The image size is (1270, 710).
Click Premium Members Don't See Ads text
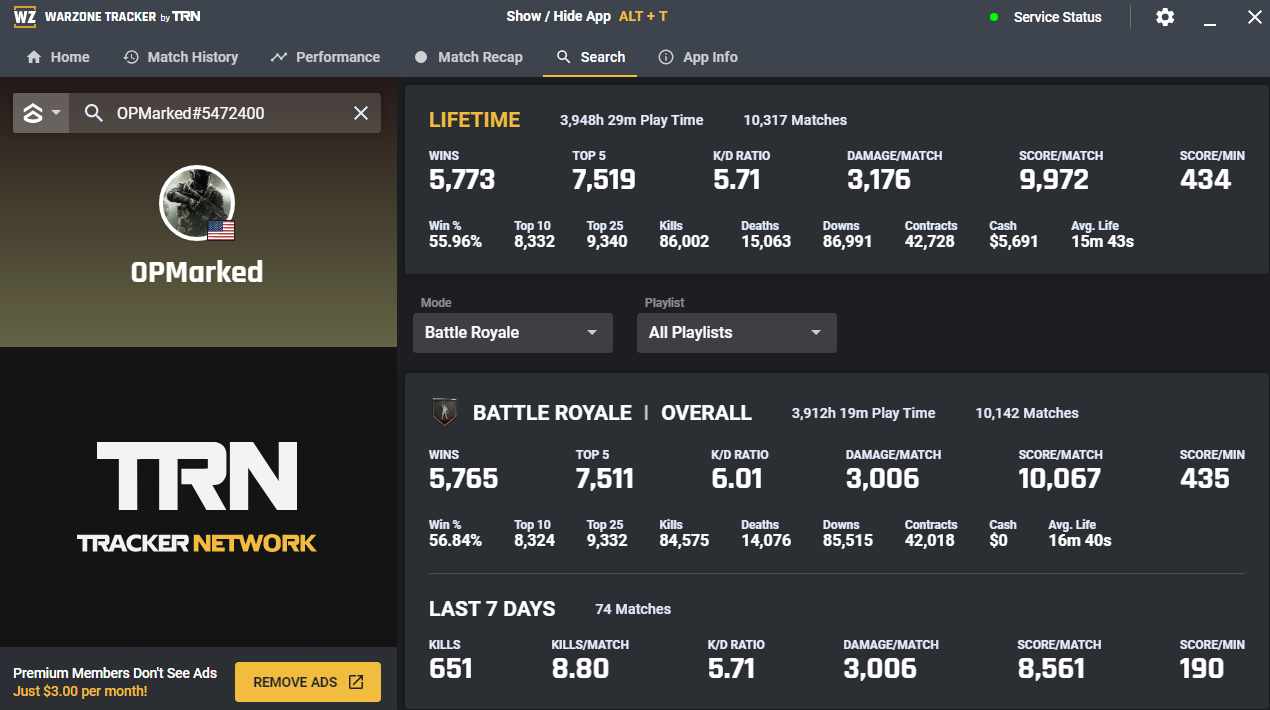tap(115, 673)
